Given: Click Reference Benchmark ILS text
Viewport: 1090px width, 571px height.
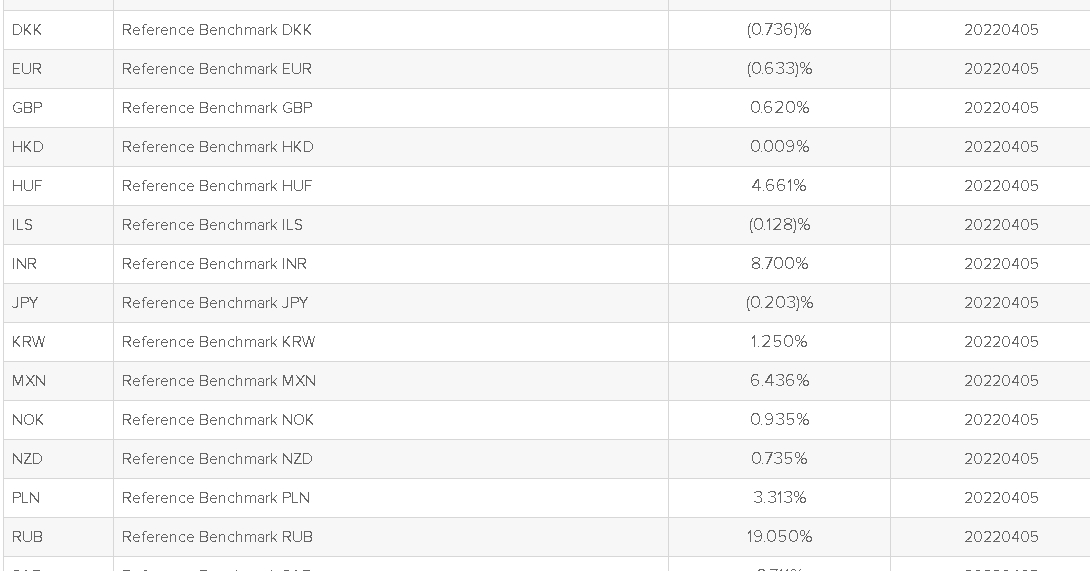Looking at the screenshot, I should click(x=212, y=225).
